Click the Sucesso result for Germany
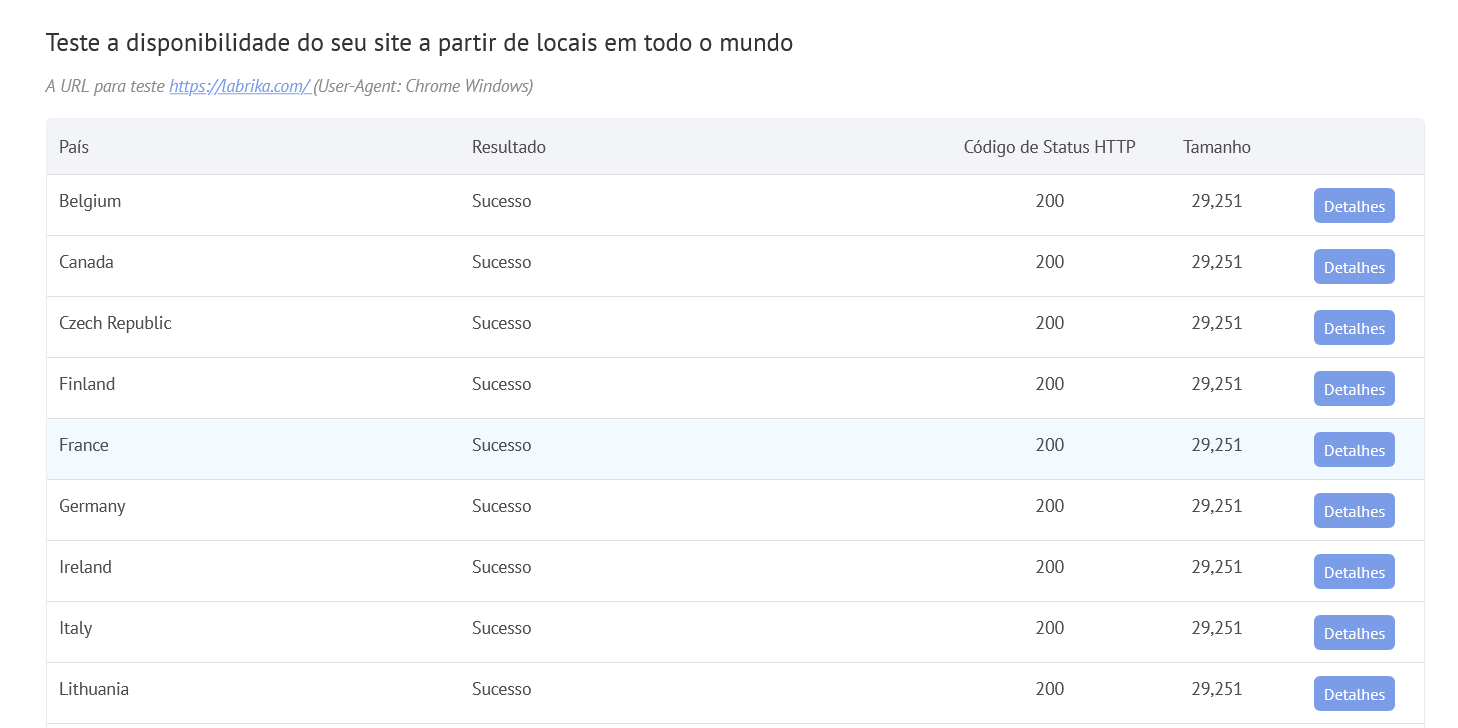Viewport: 1458px width, 728px height. pos(501,506)
